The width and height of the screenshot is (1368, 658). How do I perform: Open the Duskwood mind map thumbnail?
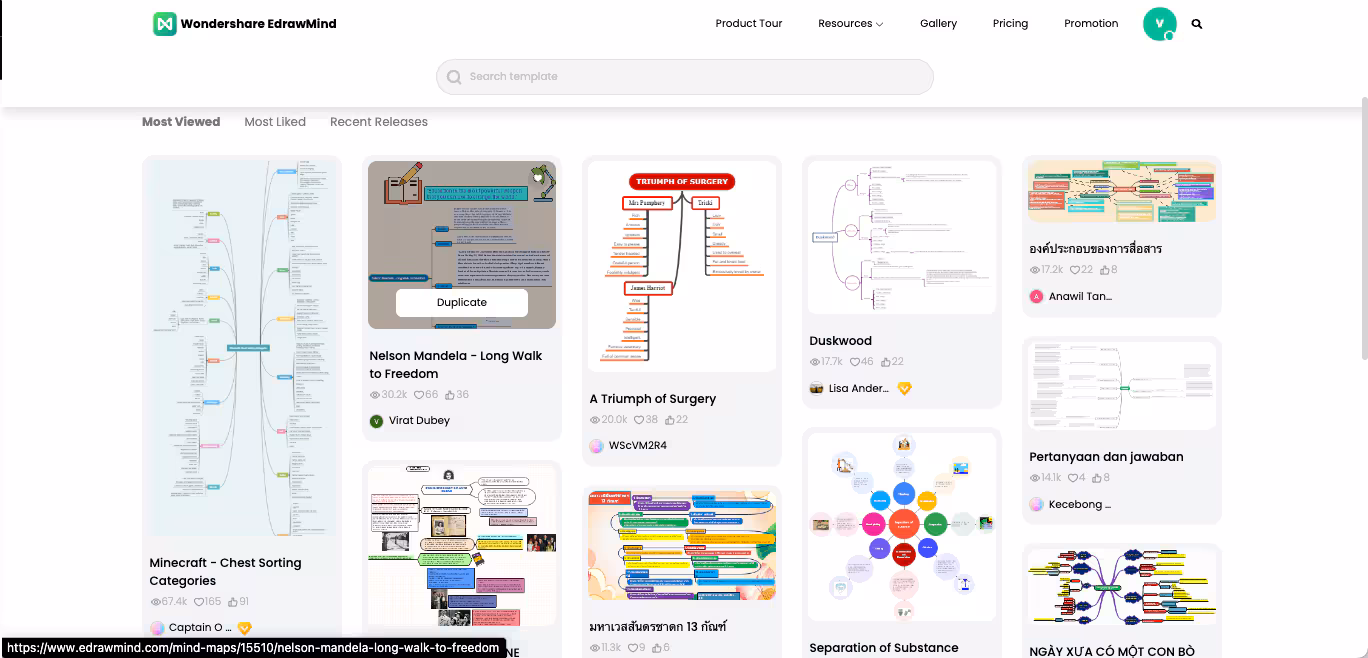tap(902, 238)
